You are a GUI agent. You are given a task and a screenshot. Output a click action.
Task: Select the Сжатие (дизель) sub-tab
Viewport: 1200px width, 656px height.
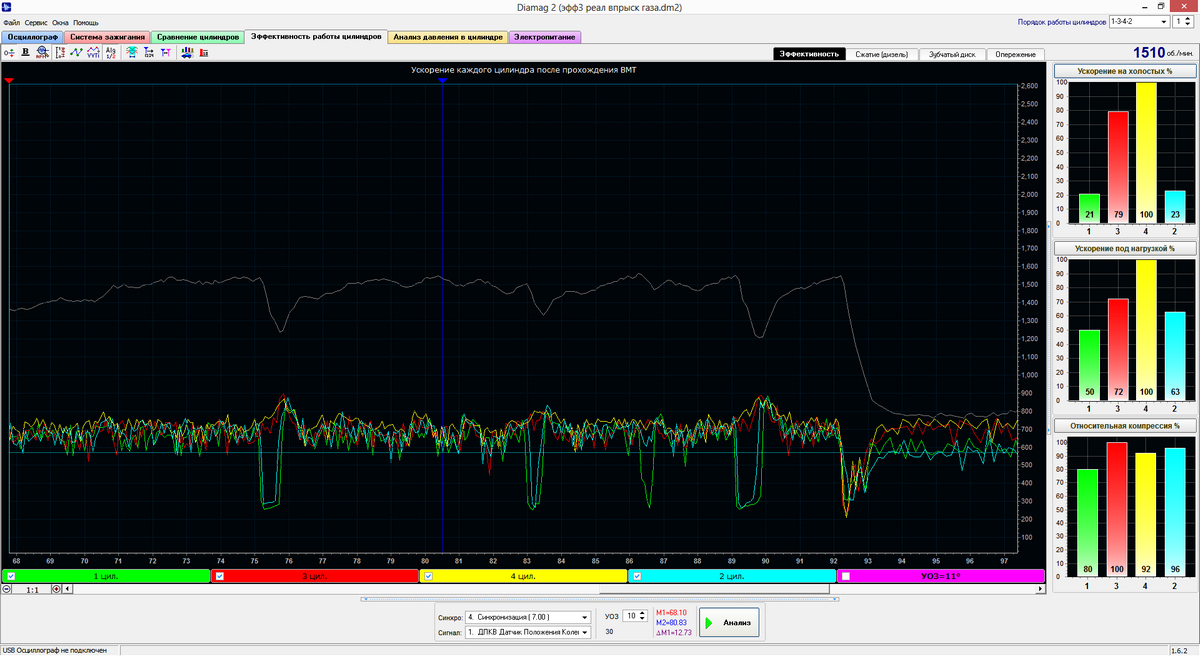(x=881, y=54)
